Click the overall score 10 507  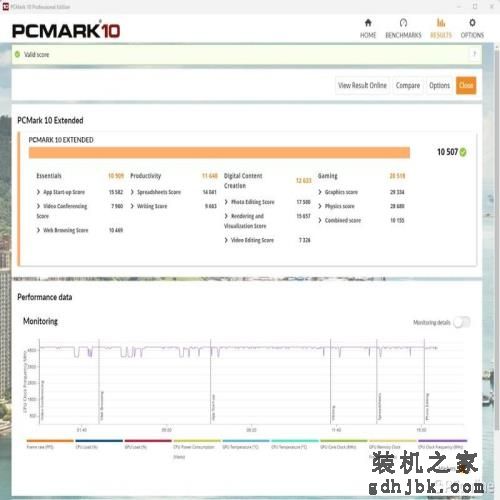click(x=447, y=152)
